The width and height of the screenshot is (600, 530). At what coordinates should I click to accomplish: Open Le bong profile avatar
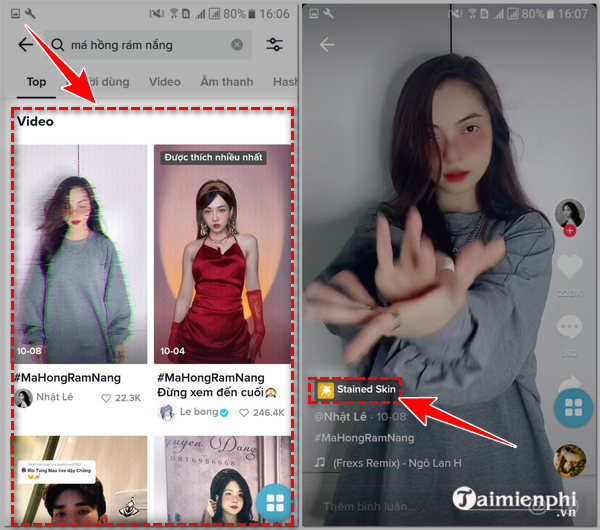(167, 413)
